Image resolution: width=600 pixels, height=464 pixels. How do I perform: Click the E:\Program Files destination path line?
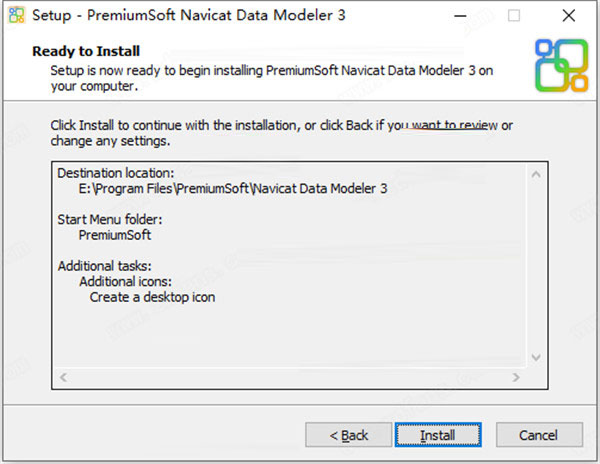click(232, 188)
